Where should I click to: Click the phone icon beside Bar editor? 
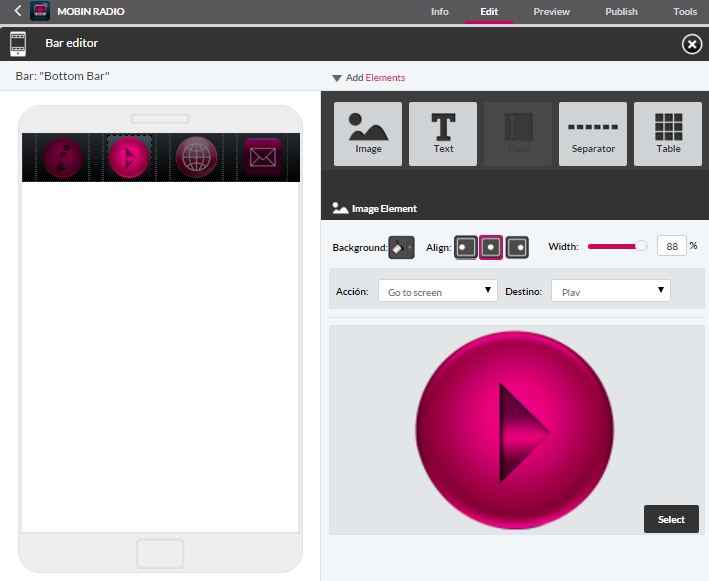pyautogui.click(x=18, y=44)
